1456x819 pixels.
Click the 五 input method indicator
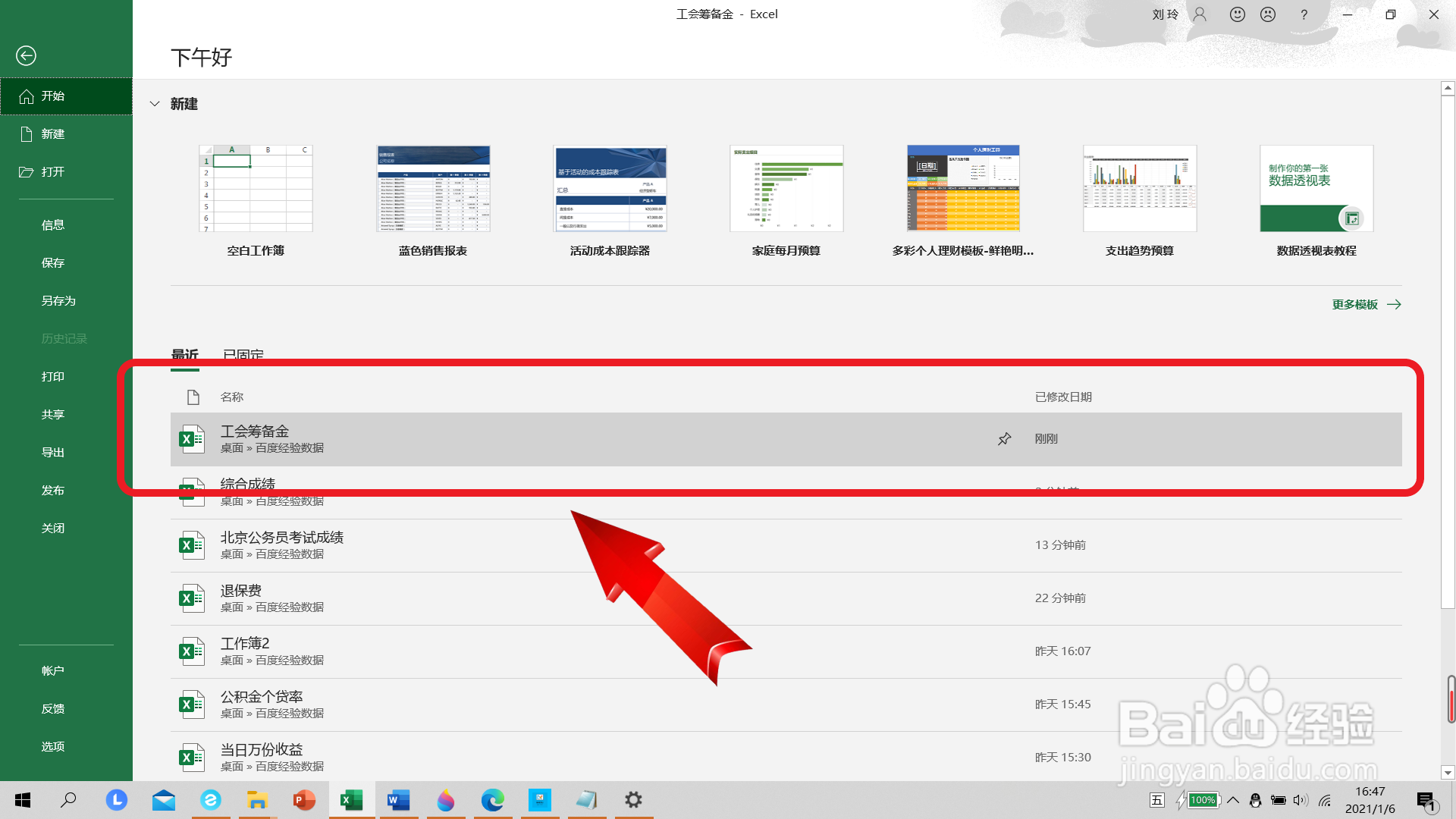coord(1156,800)
